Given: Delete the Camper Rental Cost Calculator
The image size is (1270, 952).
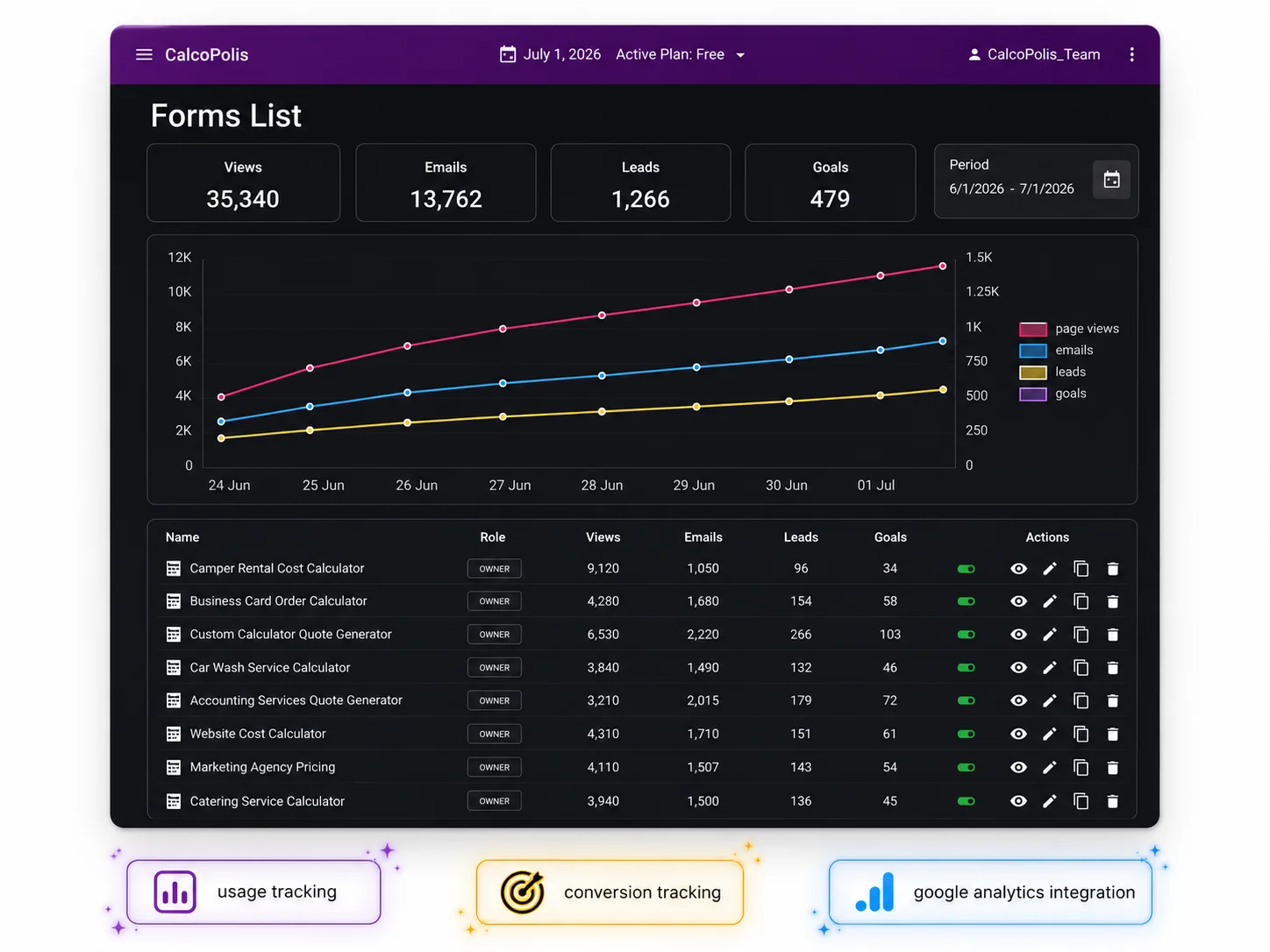Looking at the screenshot, I should click(x=1113, y=569).
